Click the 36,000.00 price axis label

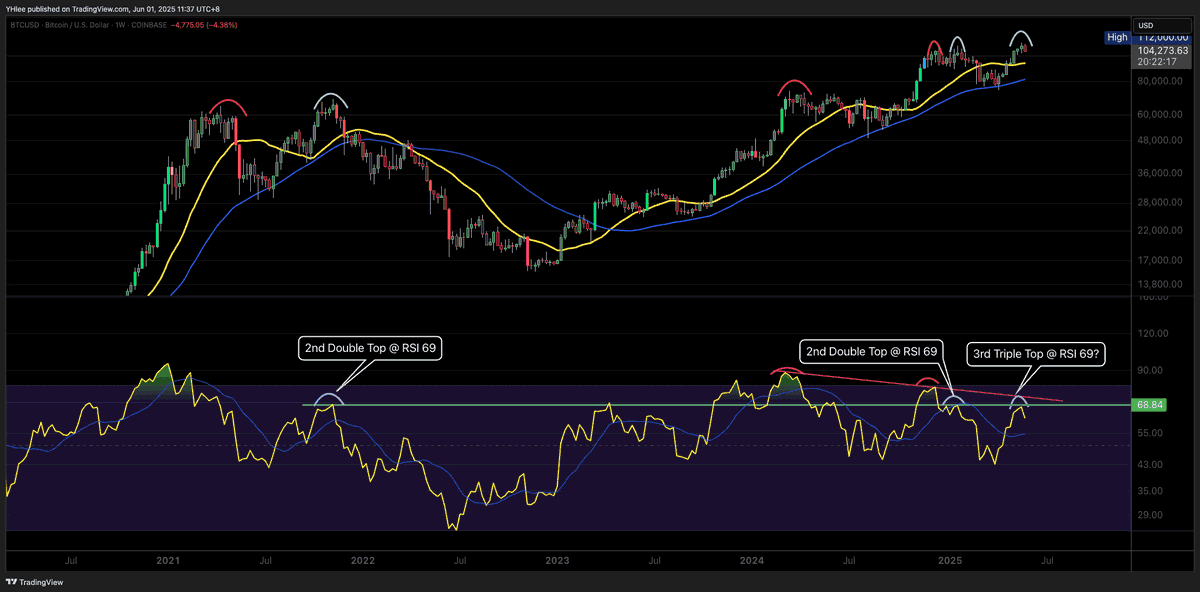coord(1158,173)
